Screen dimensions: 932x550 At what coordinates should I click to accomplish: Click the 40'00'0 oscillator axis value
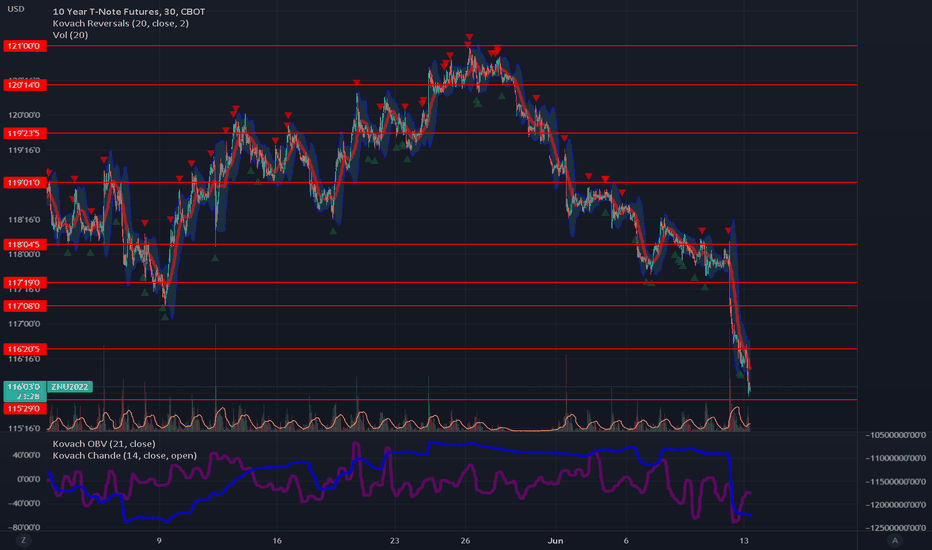click(x=28, y=455)
